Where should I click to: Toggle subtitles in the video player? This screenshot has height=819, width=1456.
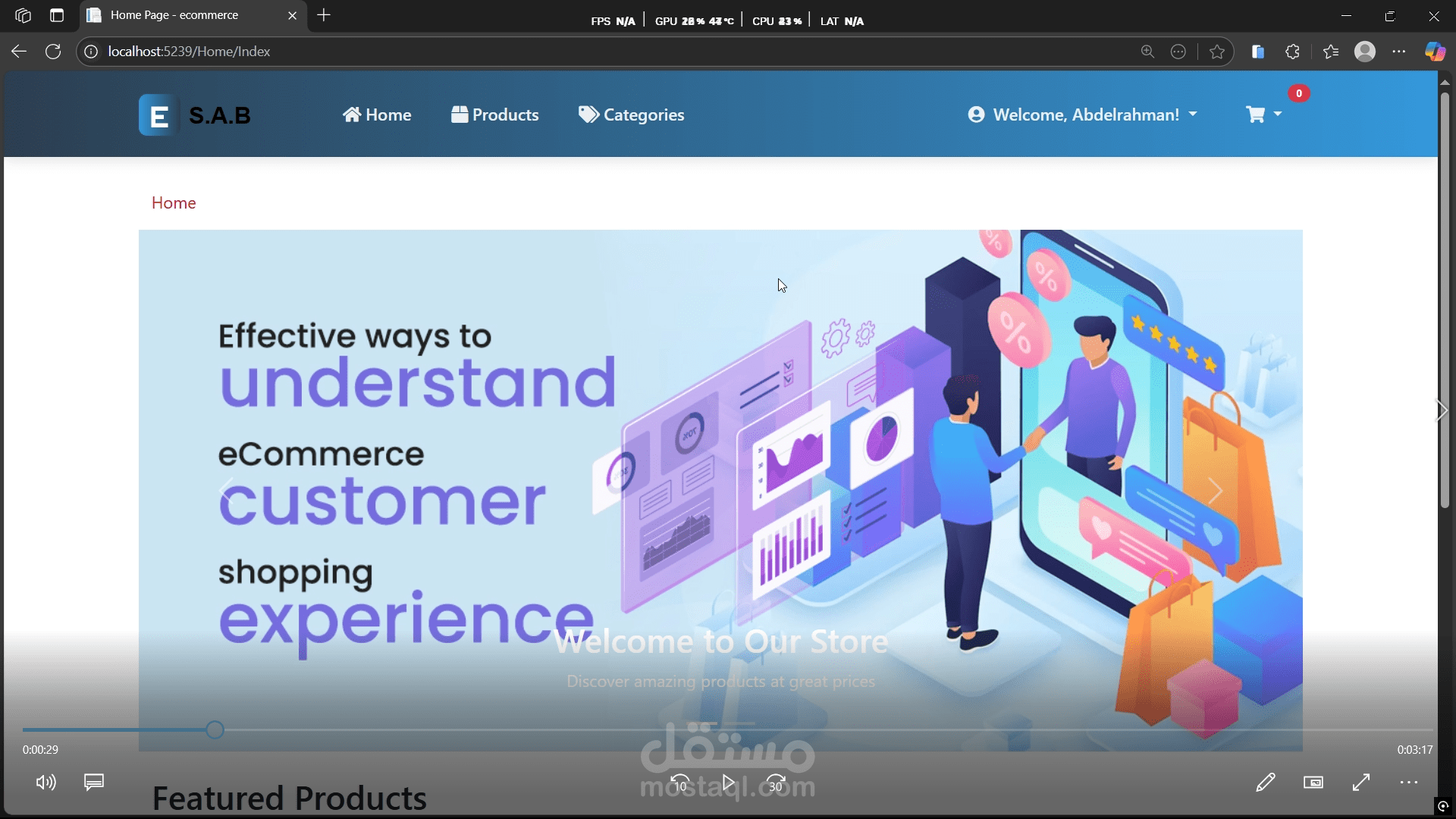[x=93, y=782]
